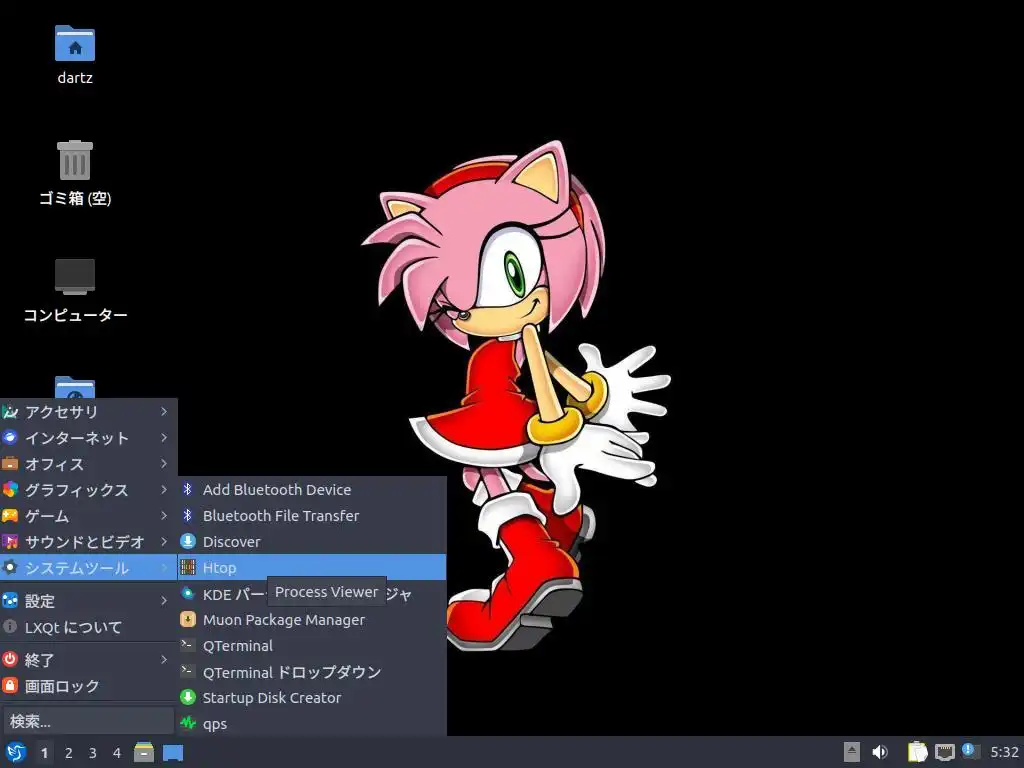
Task: Expand the 設定 submenu
Action: click(x=89, y=601)
